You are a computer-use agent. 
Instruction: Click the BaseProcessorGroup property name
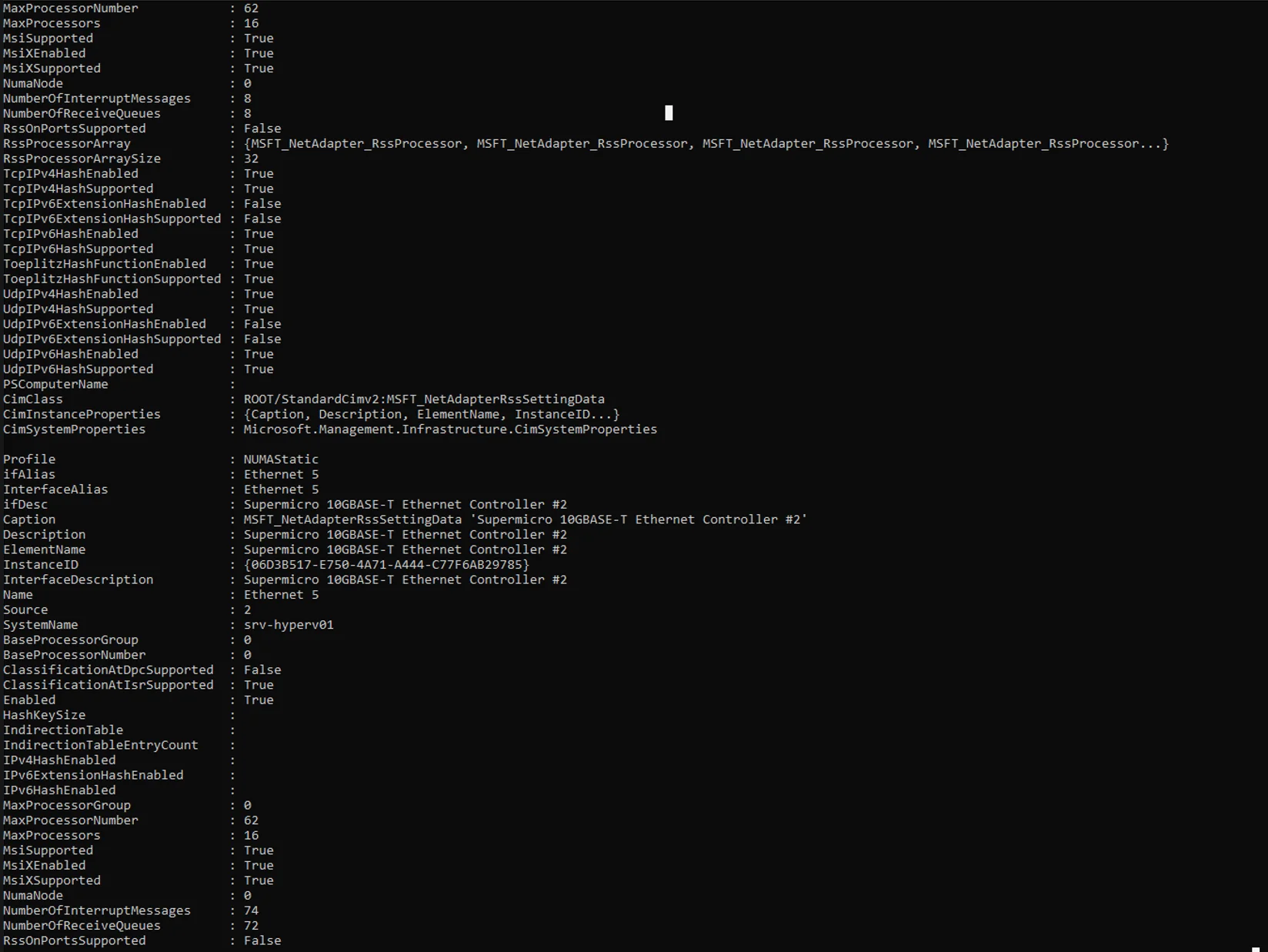point(71,640)
